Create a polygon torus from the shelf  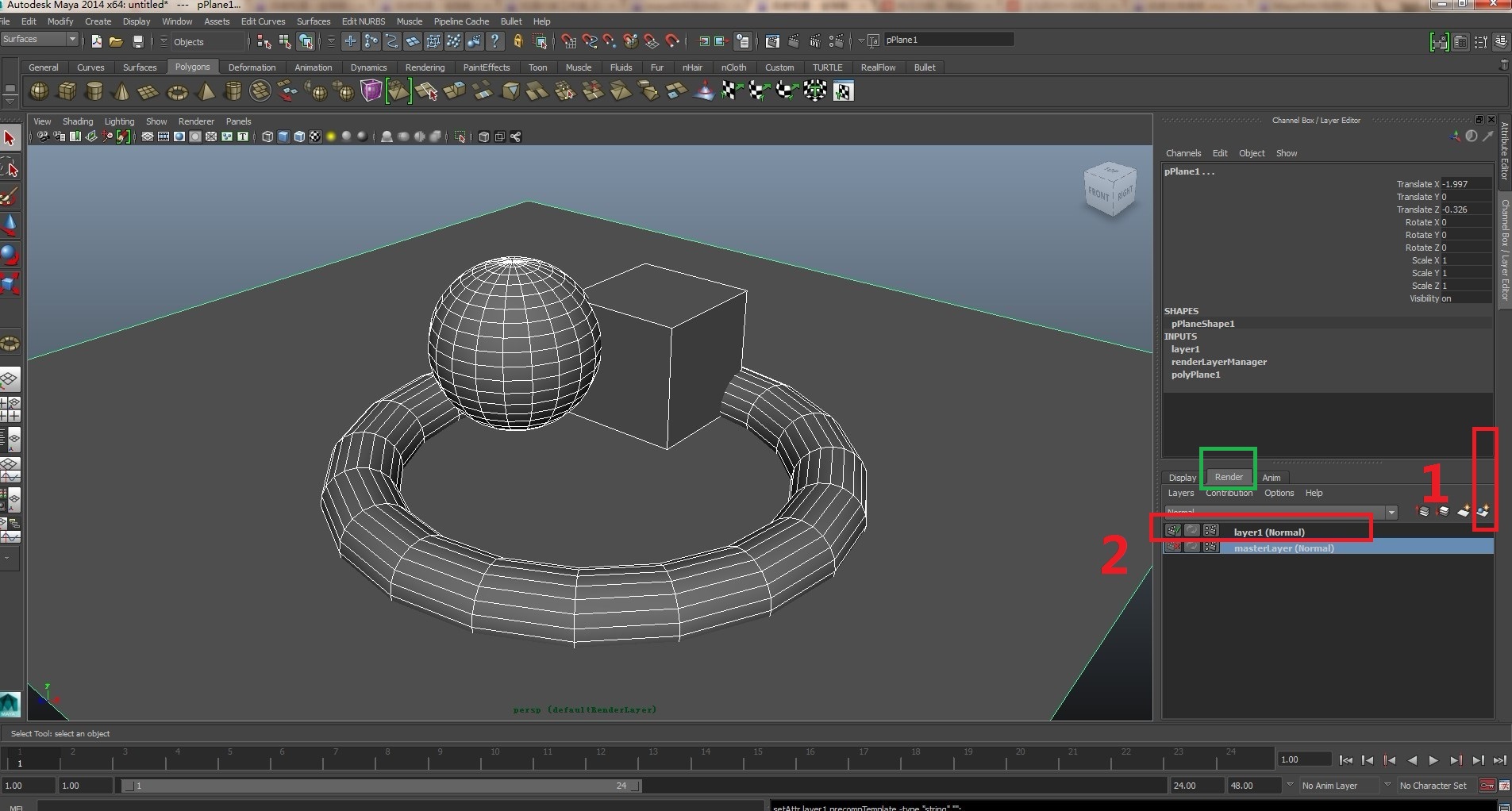tap(177, 92)
